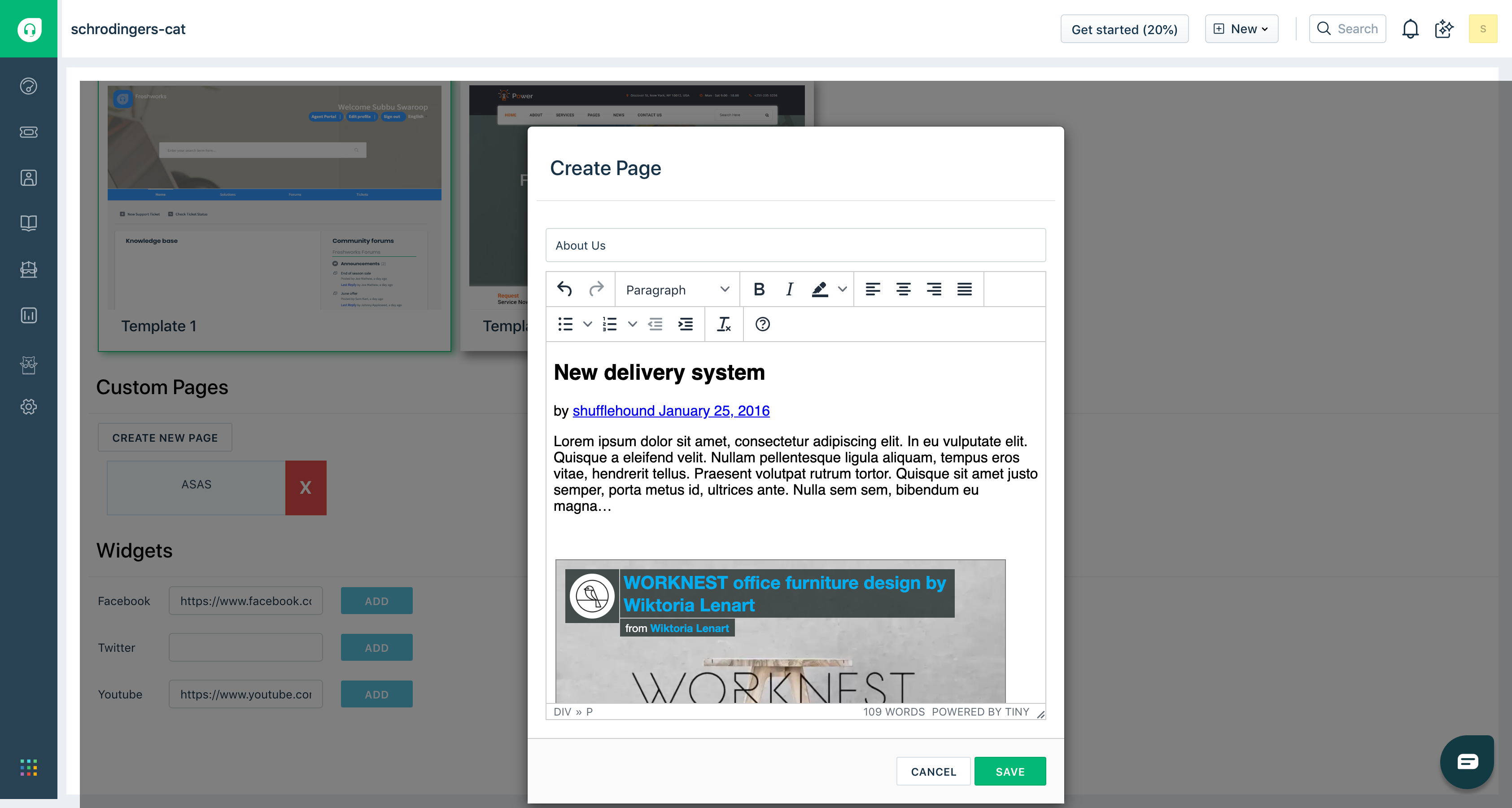Click the highlight color marker icon
1512x808 pixels.
click(819, 289)
